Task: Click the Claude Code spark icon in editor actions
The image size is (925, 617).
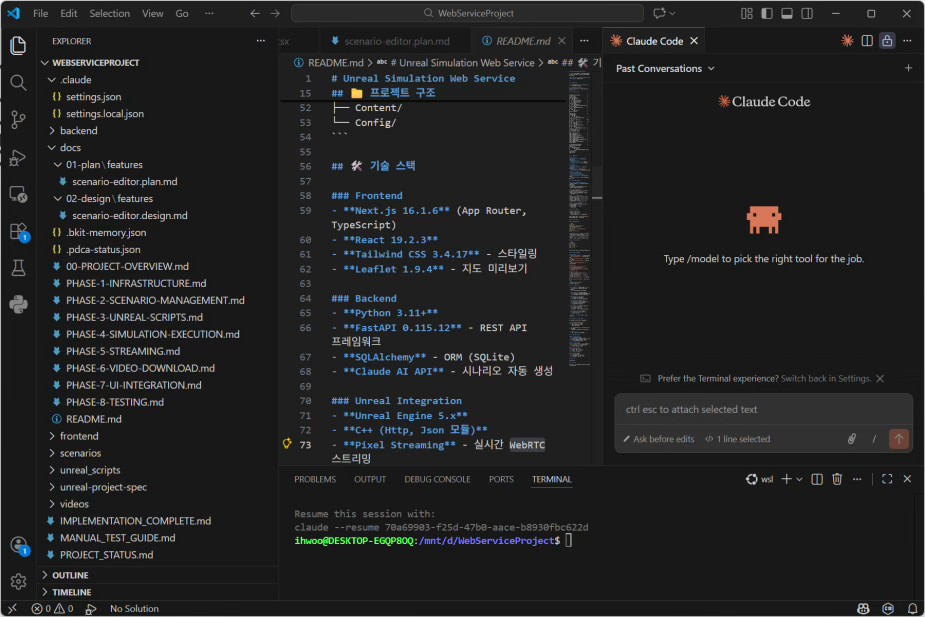Action: tap(847, 41)
